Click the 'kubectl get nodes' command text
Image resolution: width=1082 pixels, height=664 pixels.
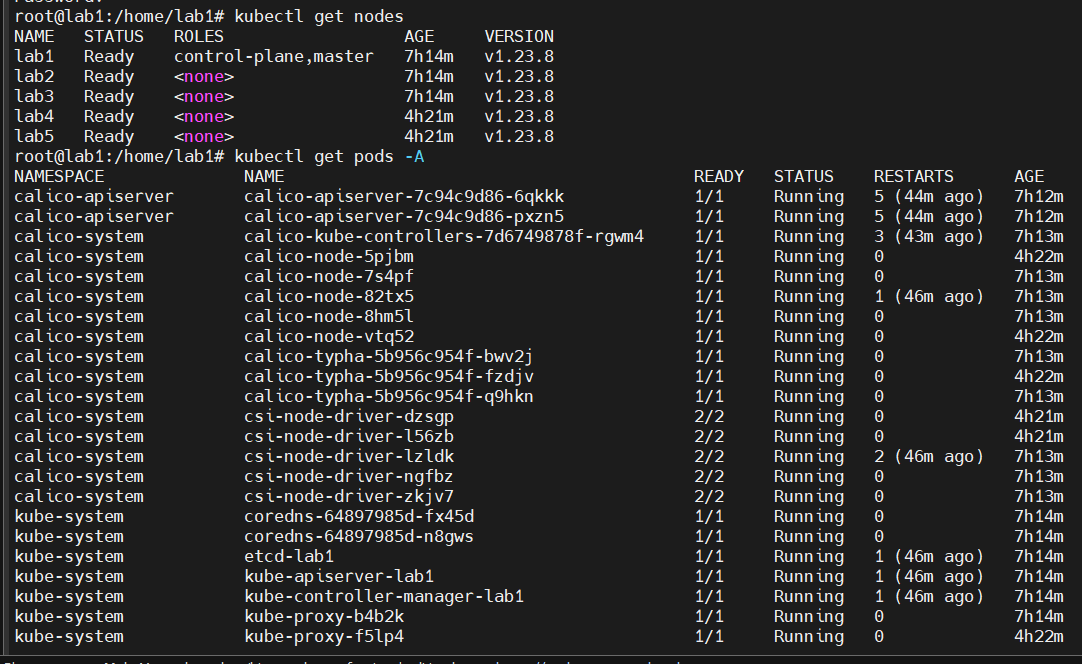click(319, 16)
